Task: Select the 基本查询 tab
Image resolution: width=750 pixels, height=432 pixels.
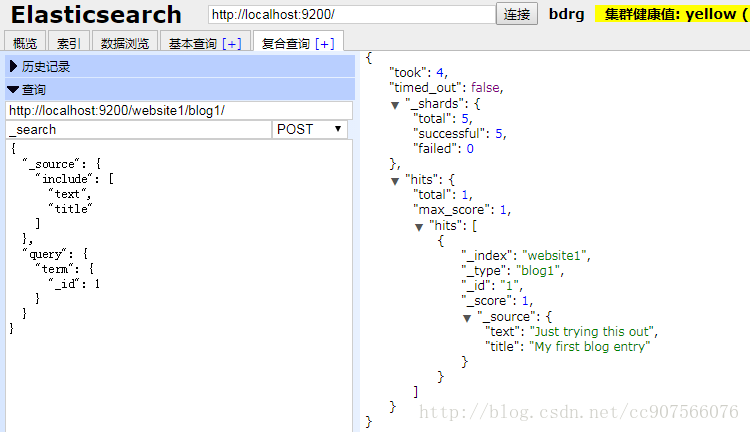Action: tap(192, 44)
